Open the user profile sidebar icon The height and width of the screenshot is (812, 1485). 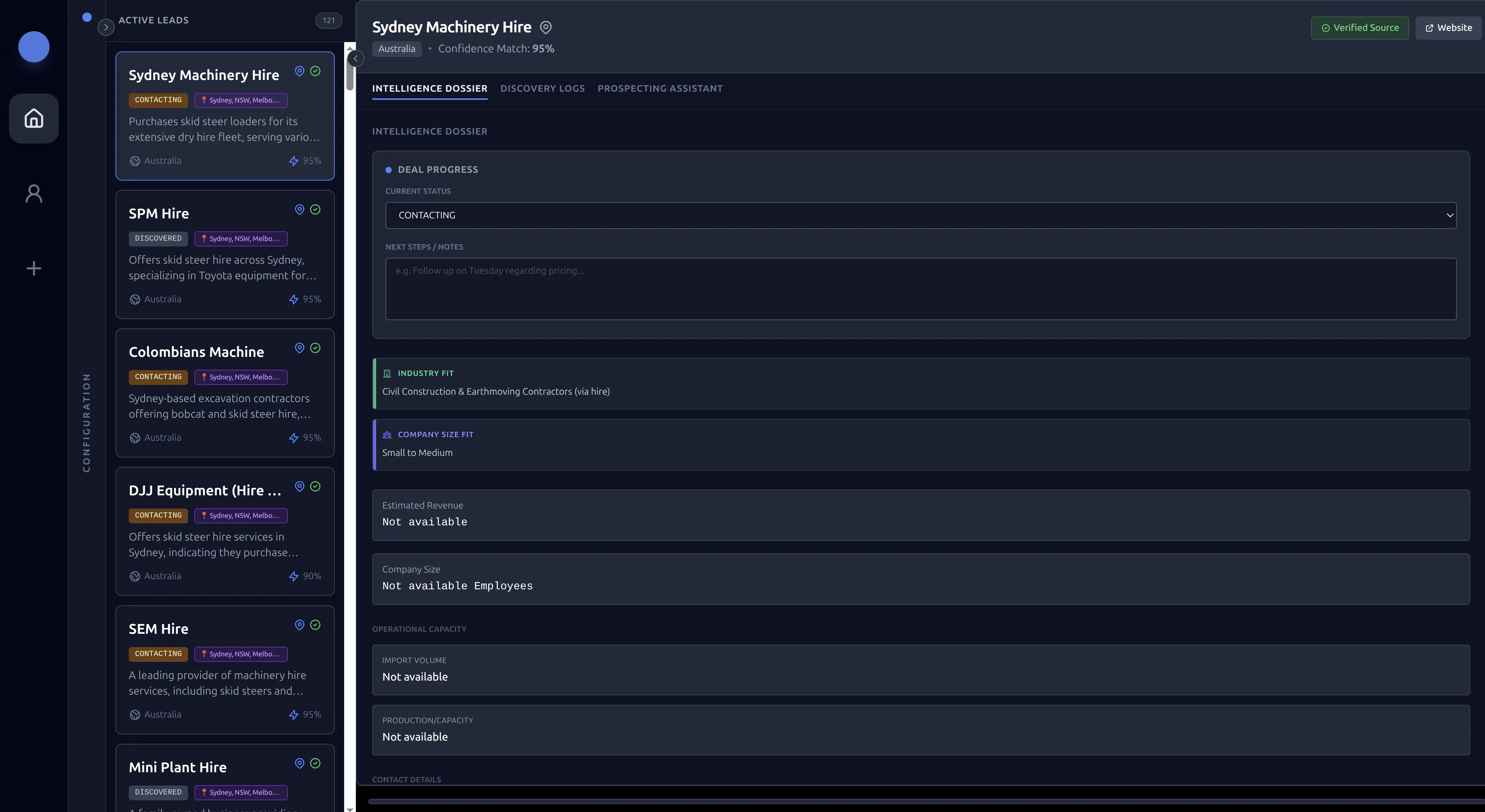[34, 193]
